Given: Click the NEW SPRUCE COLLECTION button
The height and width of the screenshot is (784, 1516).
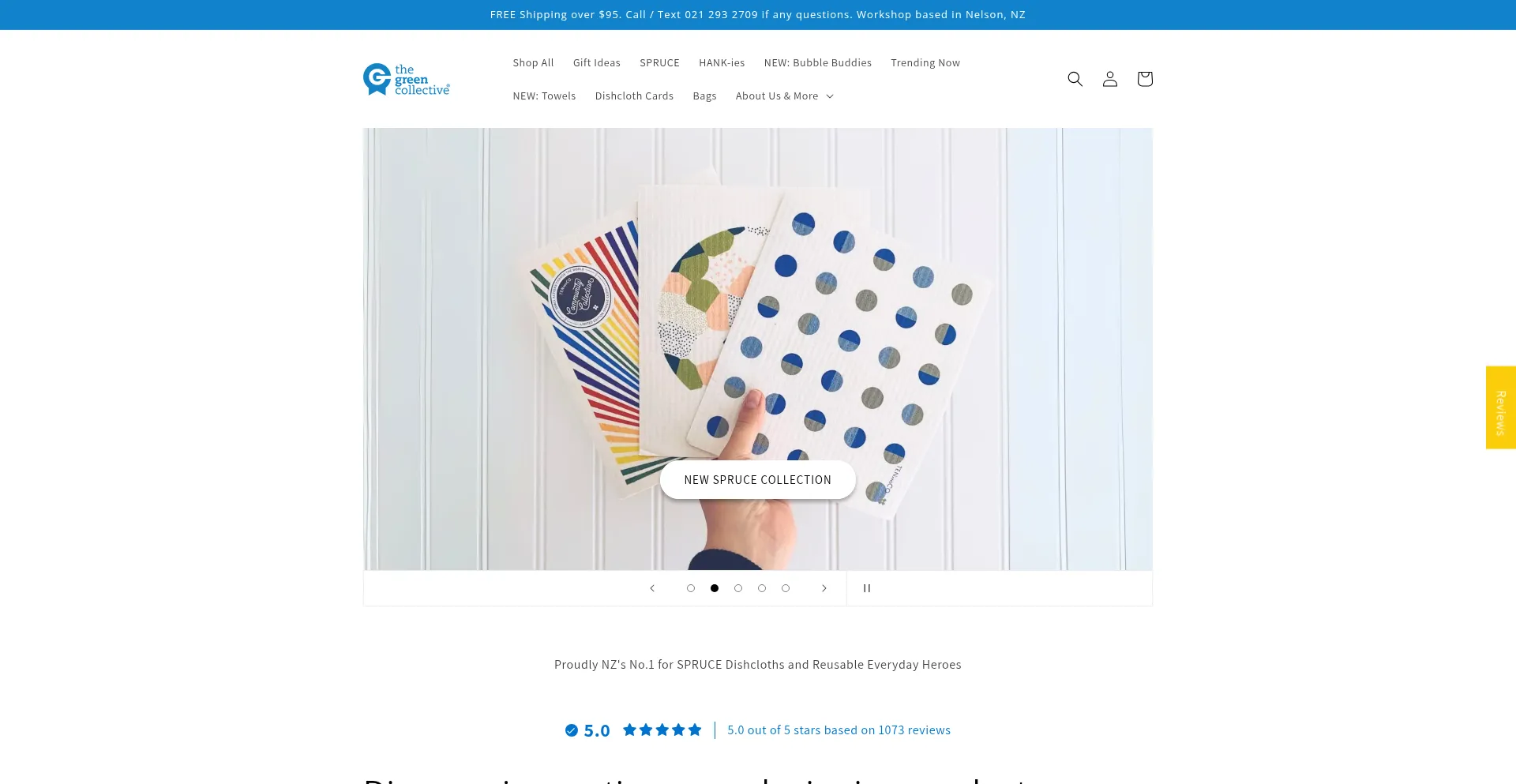Looking at the screenshot, I should click(x=758, y=480).
